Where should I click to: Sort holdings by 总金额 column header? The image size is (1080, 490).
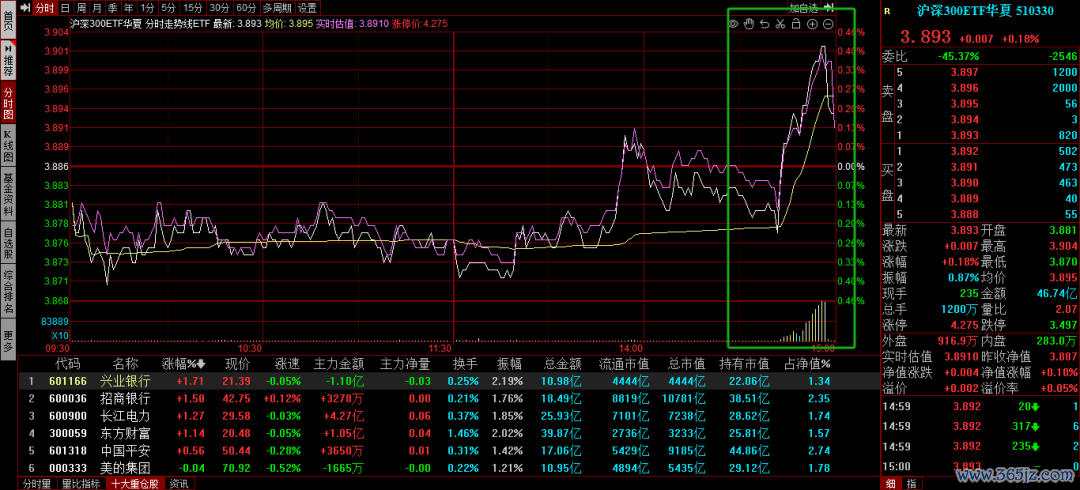(563, 364)
